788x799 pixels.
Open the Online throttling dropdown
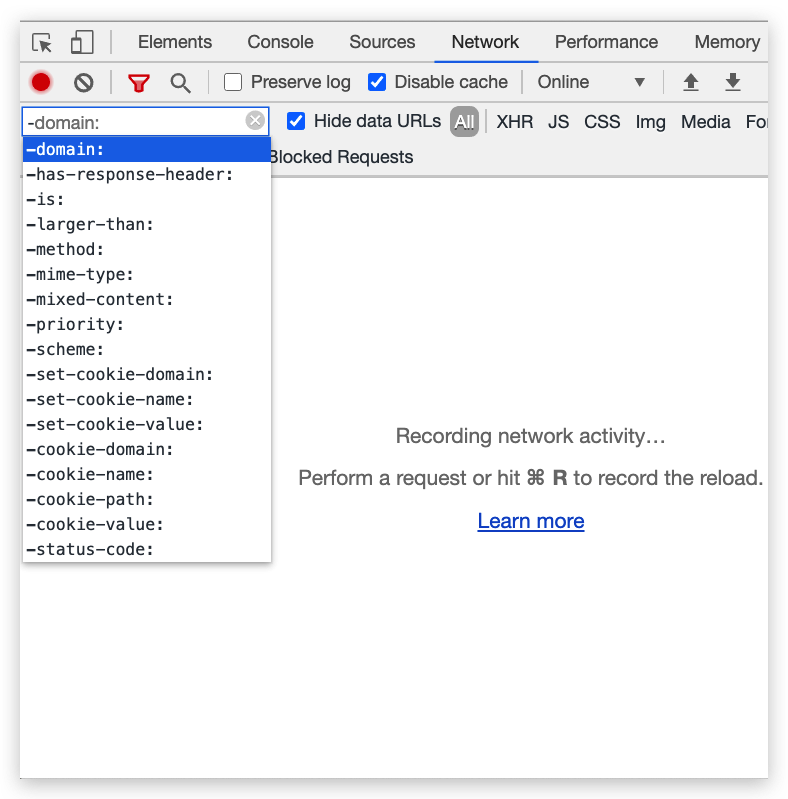click(x=591, y=82)
